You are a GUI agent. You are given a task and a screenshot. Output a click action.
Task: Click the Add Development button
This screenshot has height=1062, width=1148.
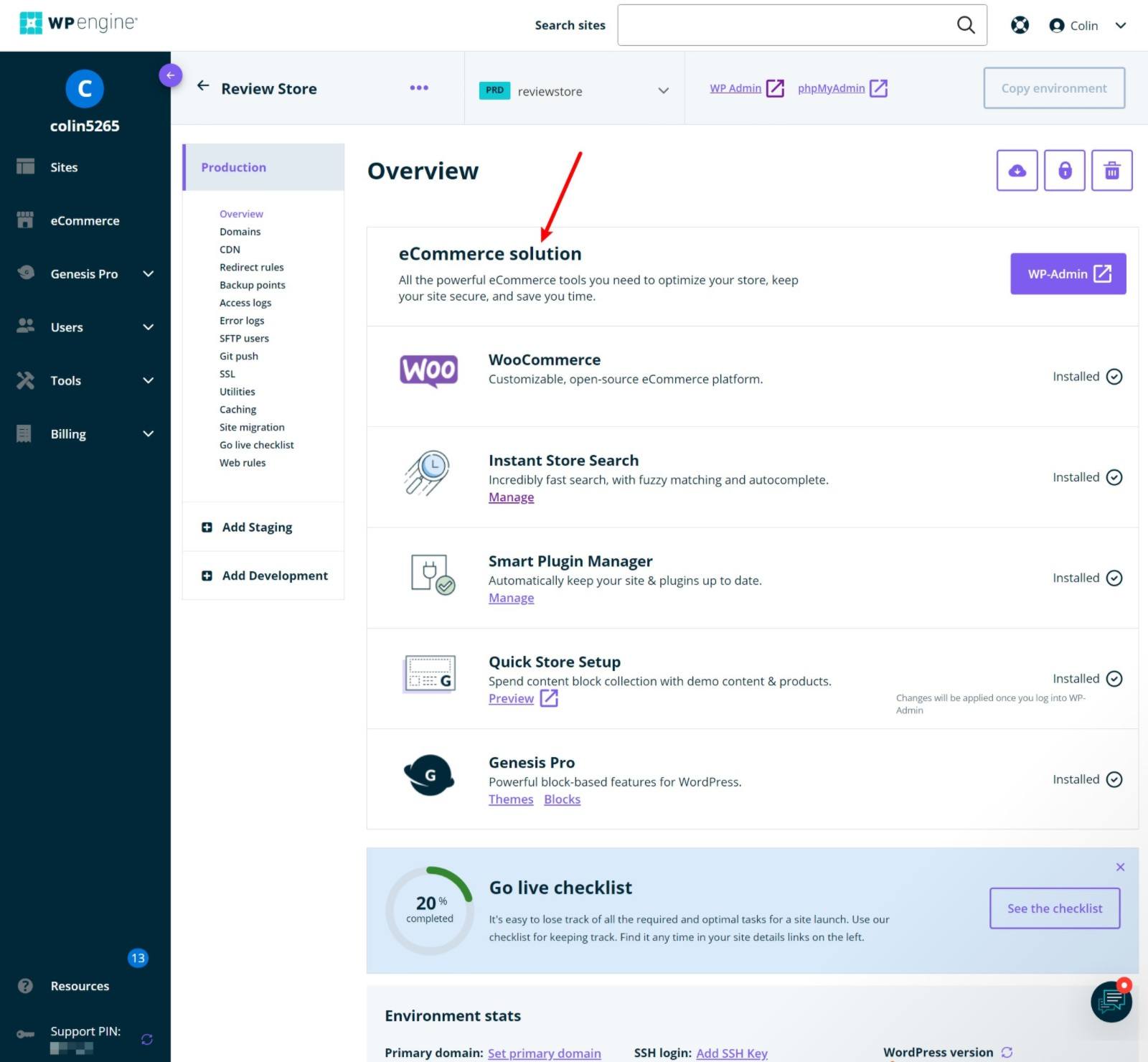[x=263, y=575]
